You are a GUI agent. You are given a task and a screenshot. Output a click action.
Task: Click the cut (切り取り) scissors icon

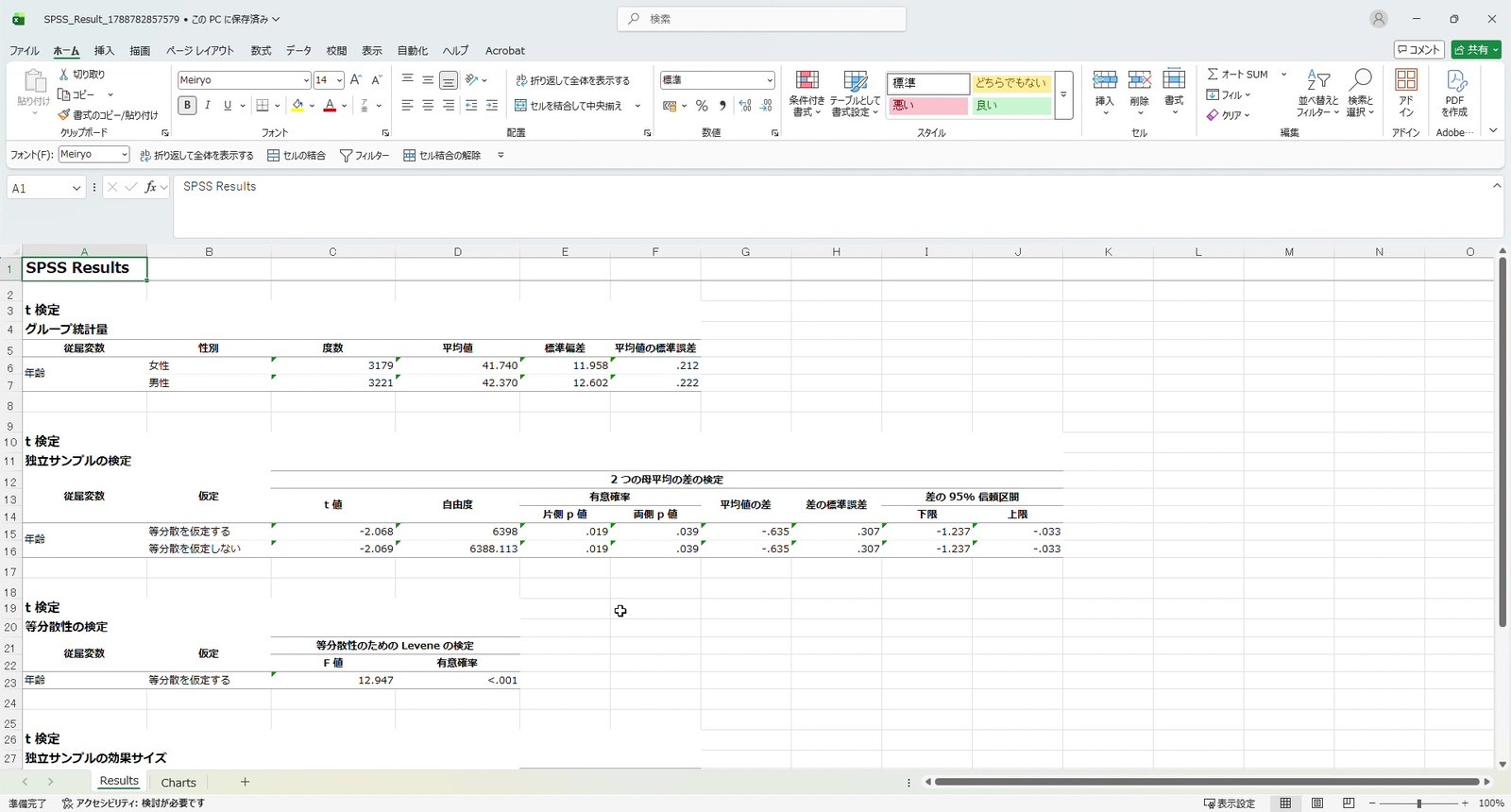[64, 74]
